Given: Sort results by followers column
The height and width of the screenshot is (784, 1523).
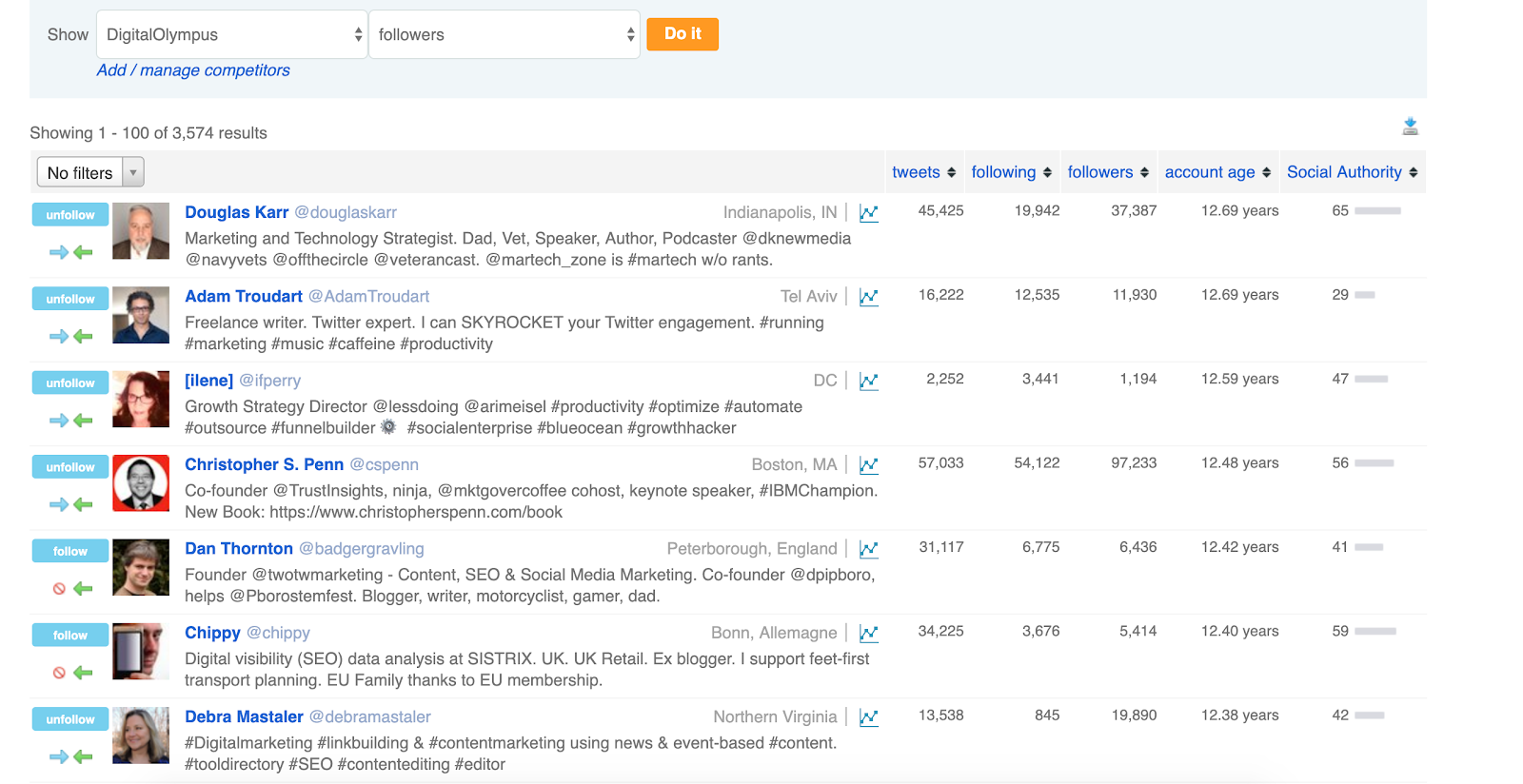Looking at the screenshot, I should tap(1108, 172).
